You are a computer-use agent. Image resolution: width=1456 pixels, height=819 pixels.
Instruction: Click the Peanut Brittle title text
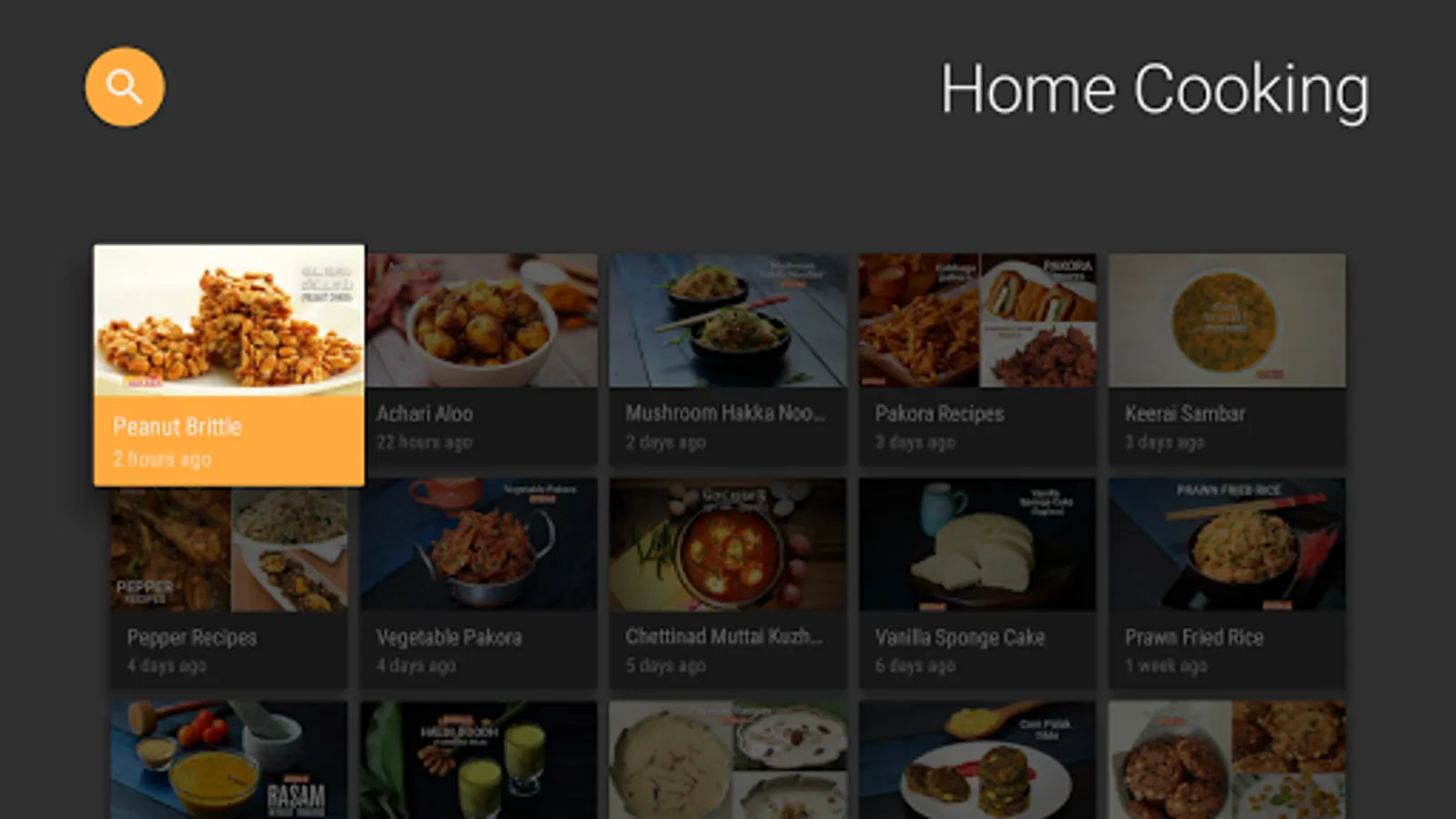(177, 427)
